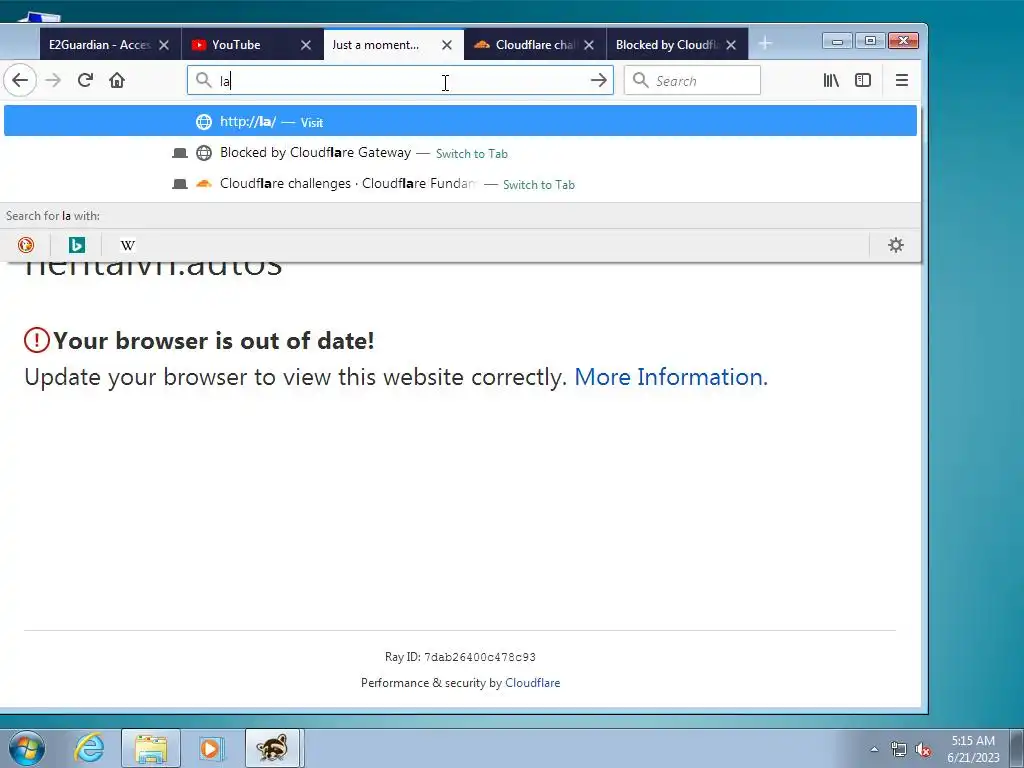The image size is (1024, 768).
Task: Click the muted volume tray icon
Action: [923, 749]
